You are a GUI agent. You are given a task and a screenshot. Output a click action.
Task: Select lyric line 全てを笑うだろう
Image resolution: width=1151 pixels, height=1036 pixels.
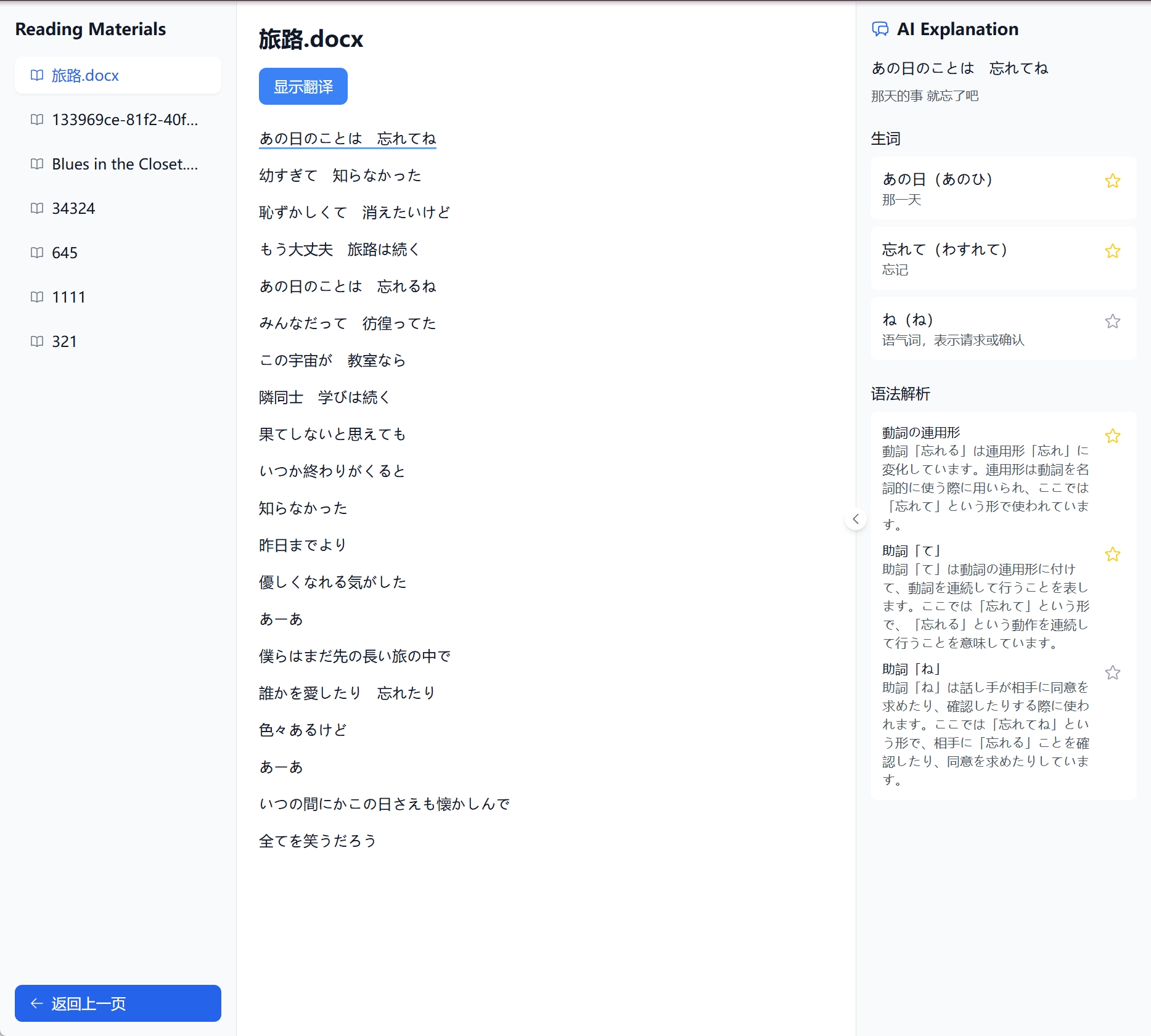pos(318,841)
